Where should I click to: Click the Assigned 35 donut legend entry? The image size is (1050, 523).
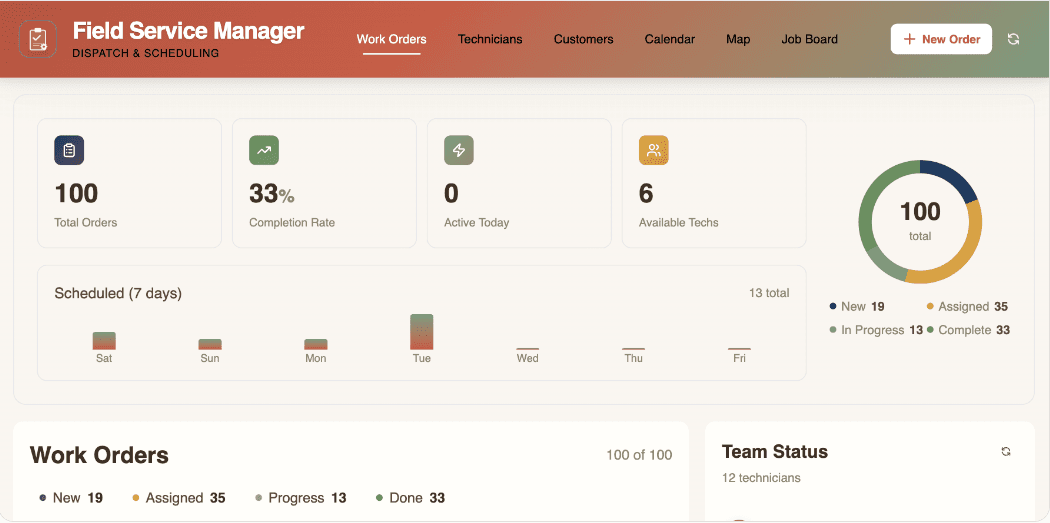click(967, 307)
